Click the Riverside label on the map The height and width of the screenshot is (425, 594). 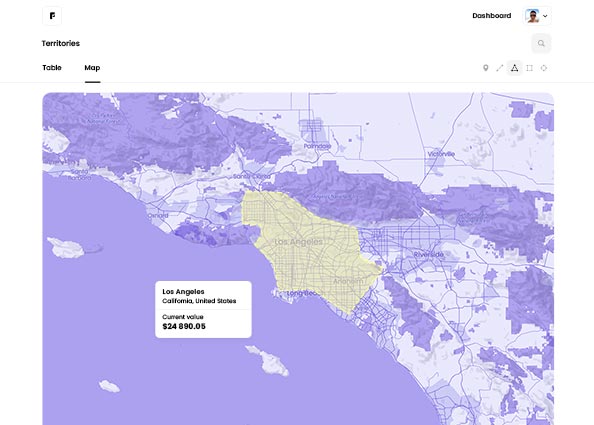pos(428,255)
